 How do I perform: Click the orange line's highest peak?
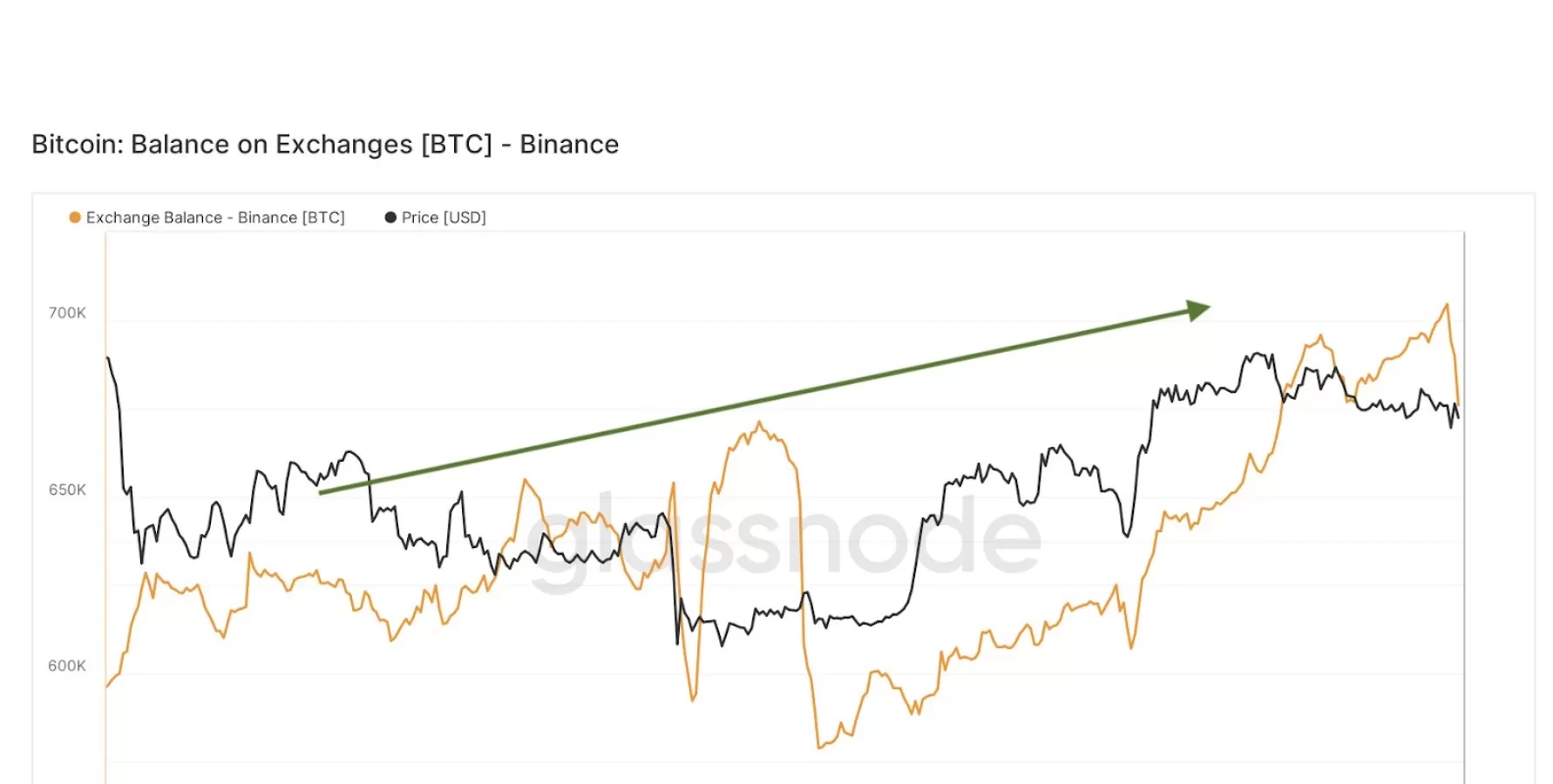pyautogui.click(x=1447, y=304)
